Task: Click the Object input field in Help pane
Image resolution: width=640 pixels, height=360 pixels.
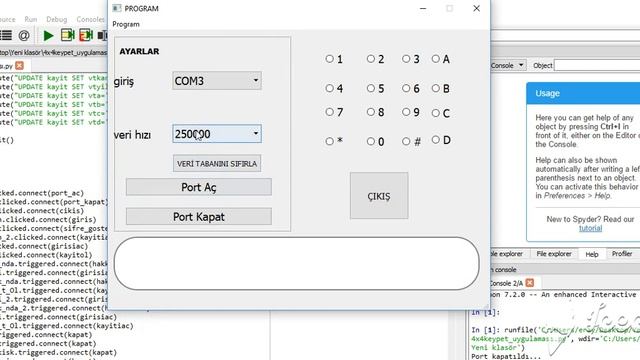Action: tap(597, 65)
